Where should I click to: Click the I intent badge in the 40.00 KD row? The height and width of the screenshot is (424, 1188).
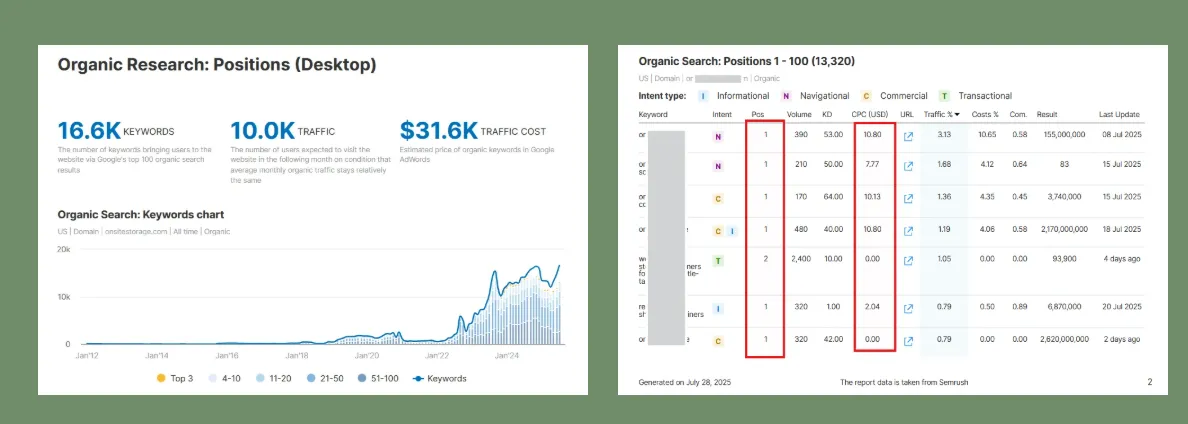732,231
